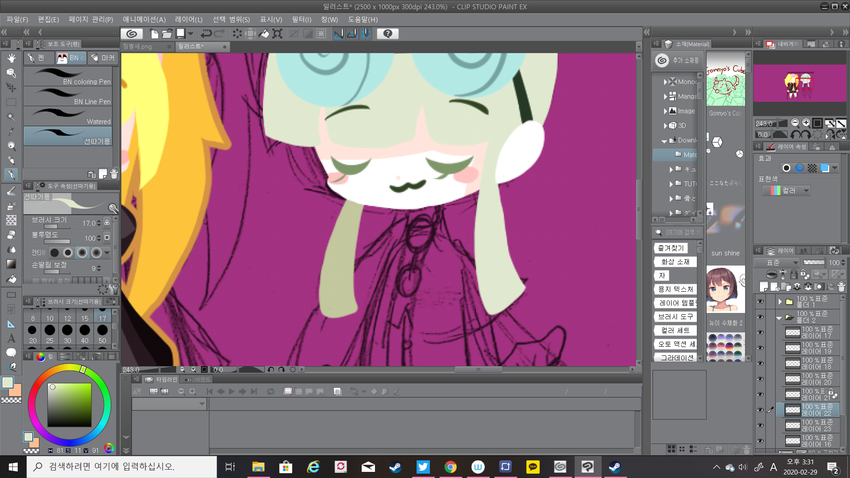
Task: Select the hand Move tool in the toolbox
Action: pyautogui.click(x=11, y=58)
